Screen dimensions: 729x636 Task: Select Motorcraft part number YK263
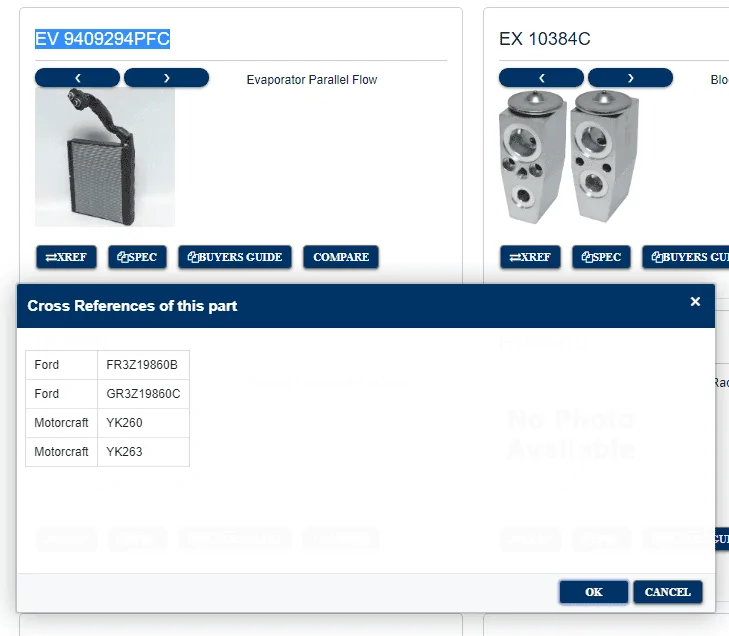coord(124,451)
